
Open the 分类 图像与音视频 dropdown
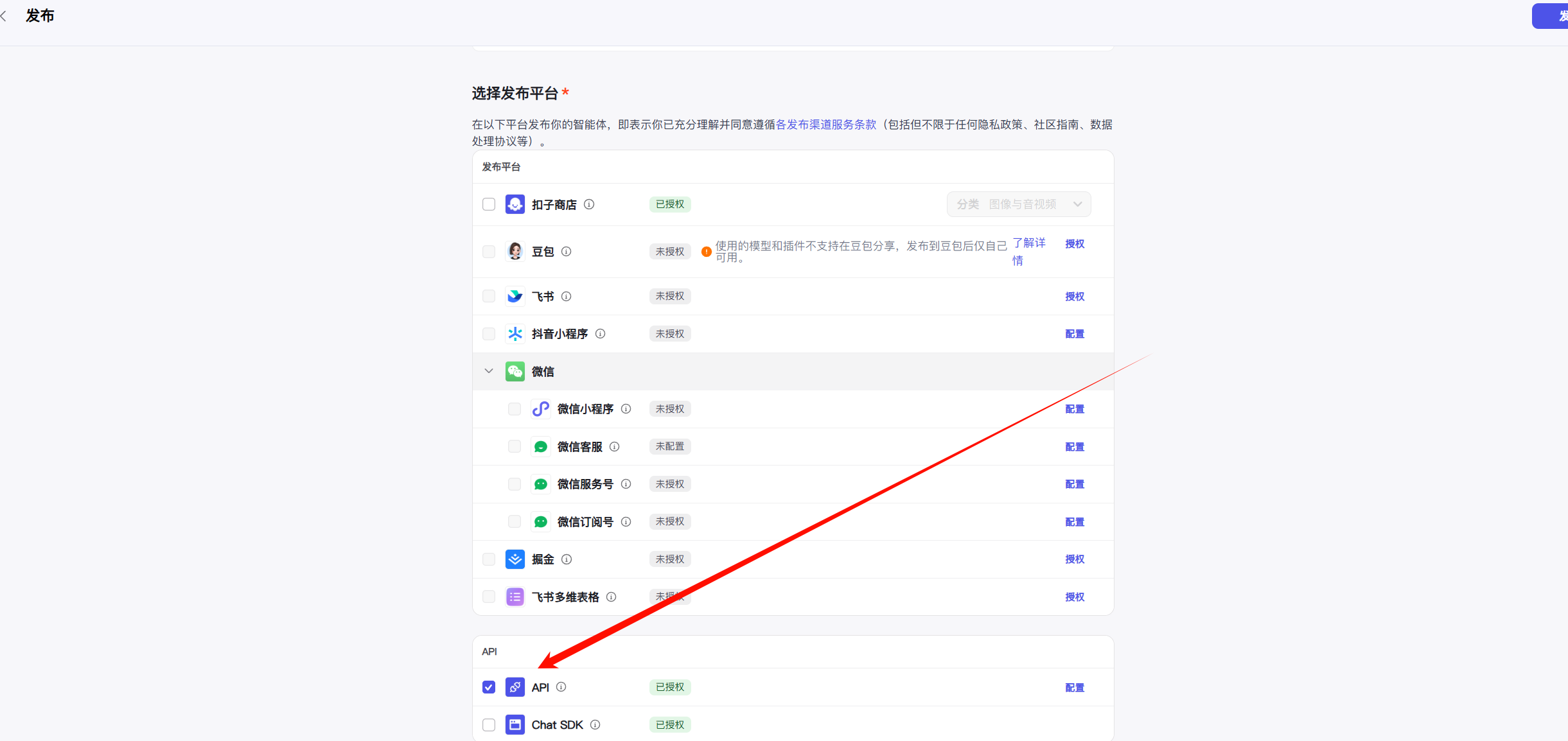(x=1019, y=204)
